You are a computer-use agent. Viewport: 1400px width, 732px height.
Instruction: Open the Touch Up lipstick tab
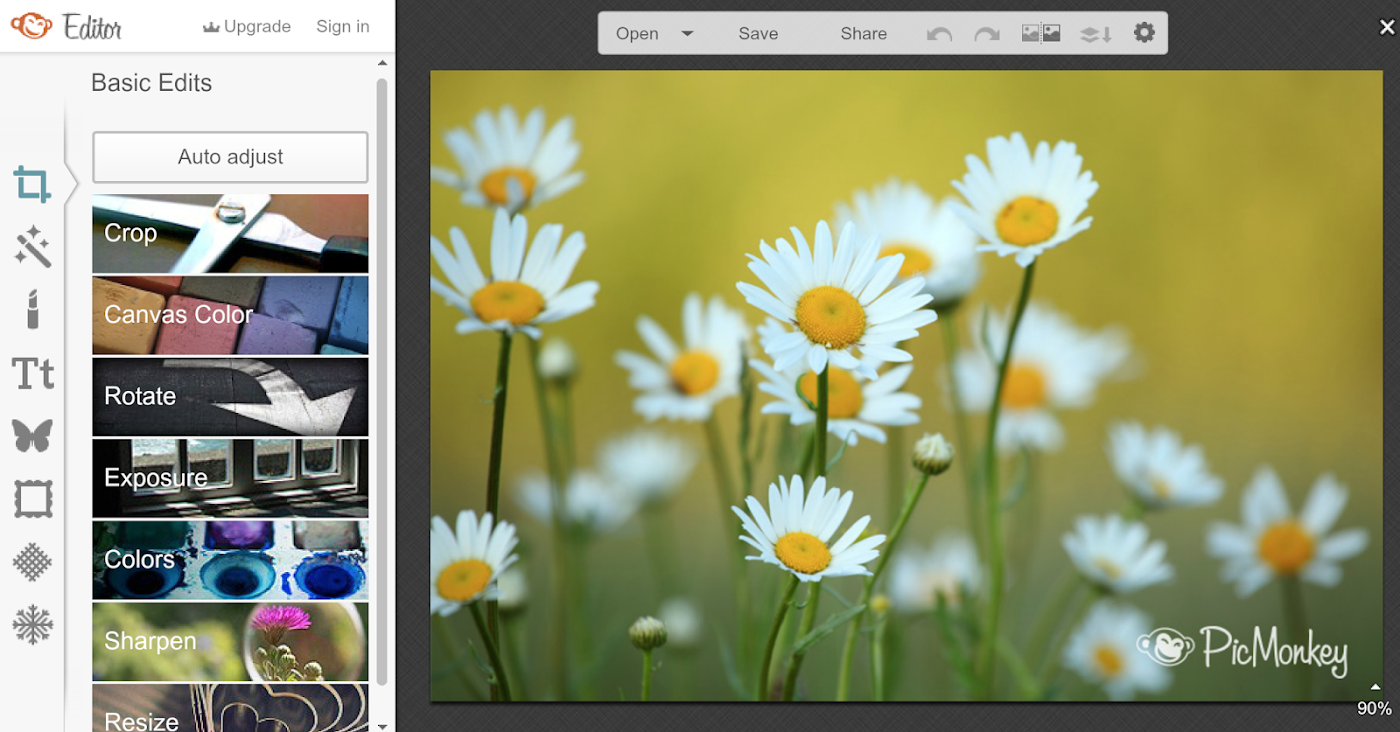click(32, 310)
